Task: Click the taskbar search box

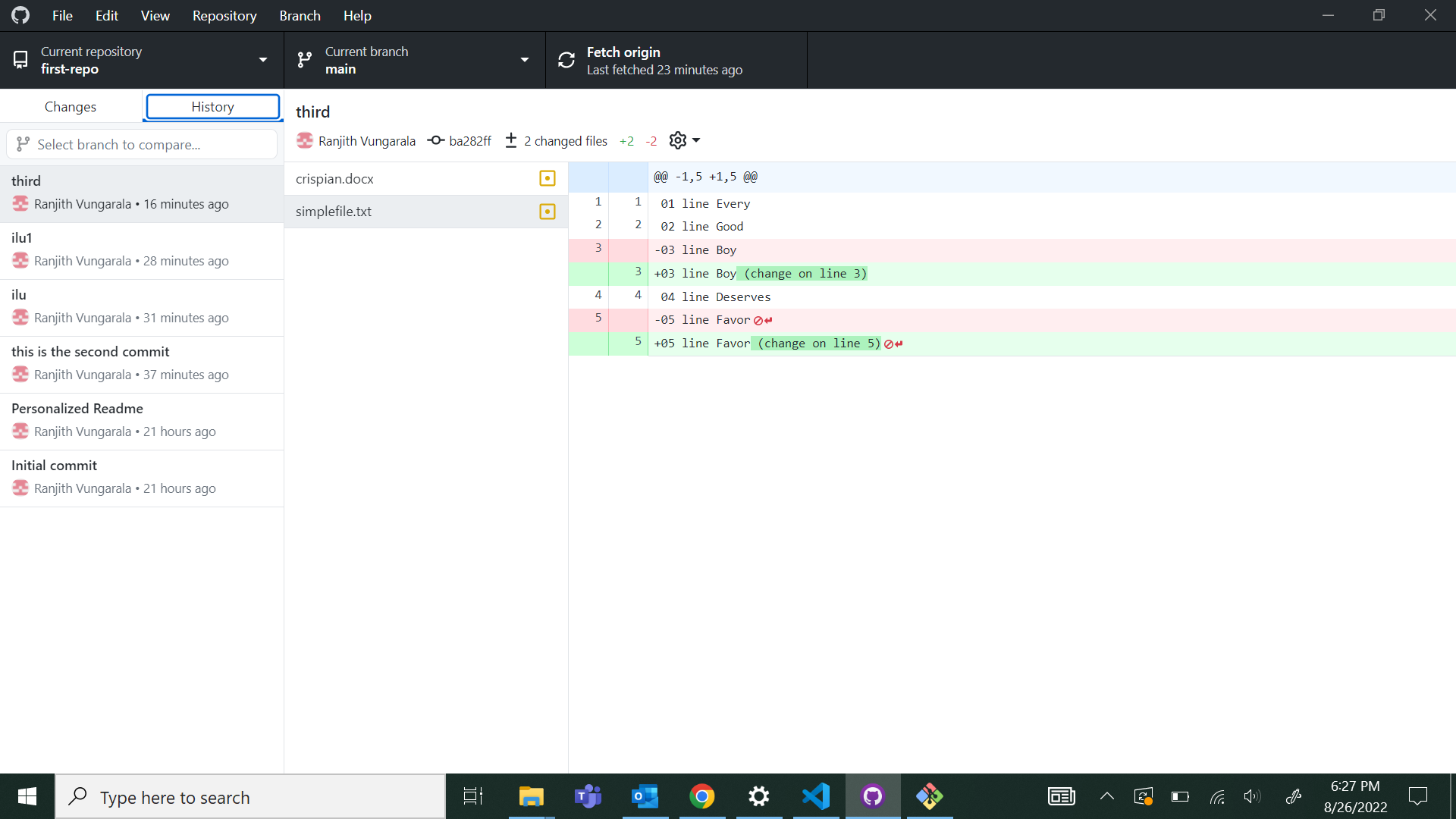Action: [250, 796]
